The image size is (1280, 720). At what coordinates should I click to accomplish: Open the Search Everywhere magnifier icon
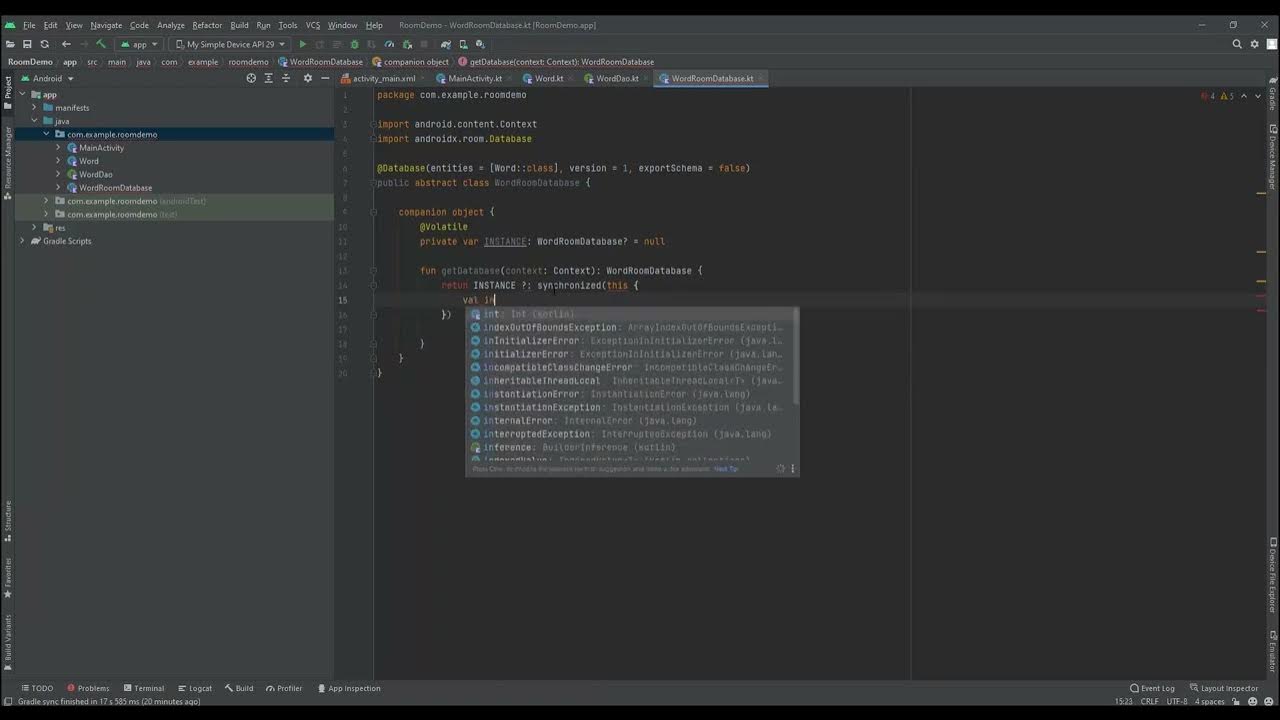[x=1238, y=44]
